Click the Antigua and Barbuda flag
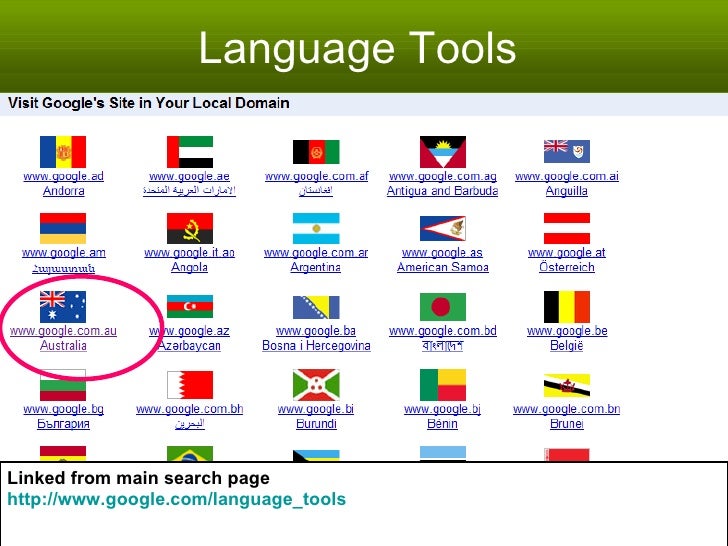The image size is (728, 546). (x=442, y=152)
